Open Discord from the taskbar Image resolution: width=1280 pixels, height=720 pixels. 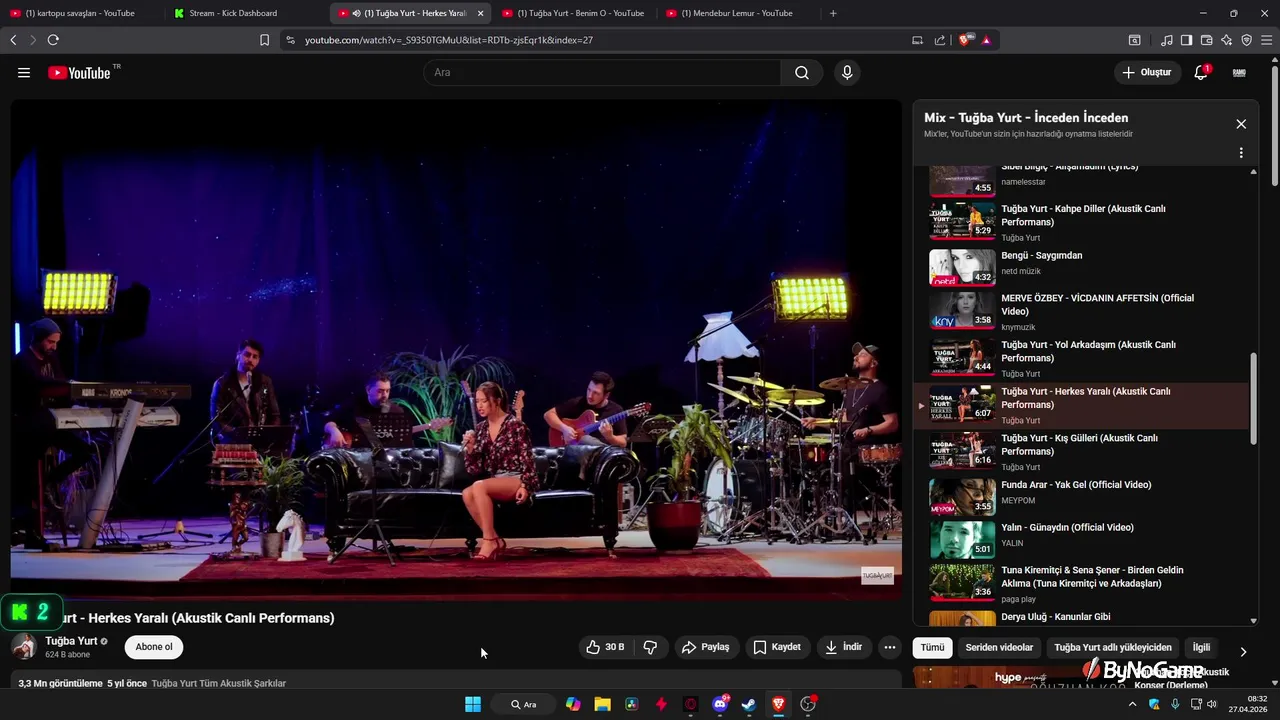point(720,704)
